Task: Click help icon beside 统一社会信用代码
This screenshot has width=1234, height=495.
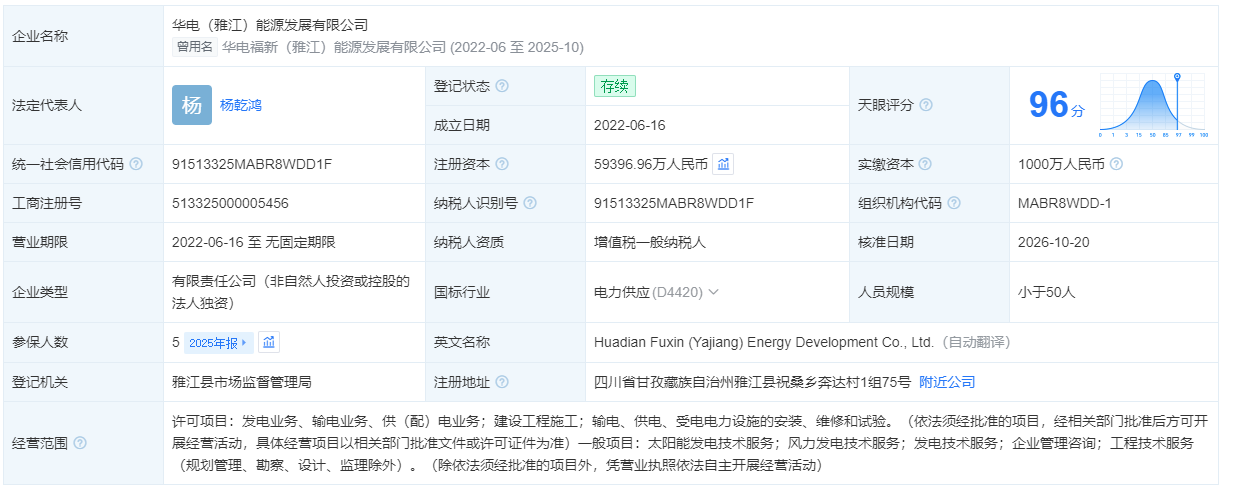Action: tap(136, 164)
